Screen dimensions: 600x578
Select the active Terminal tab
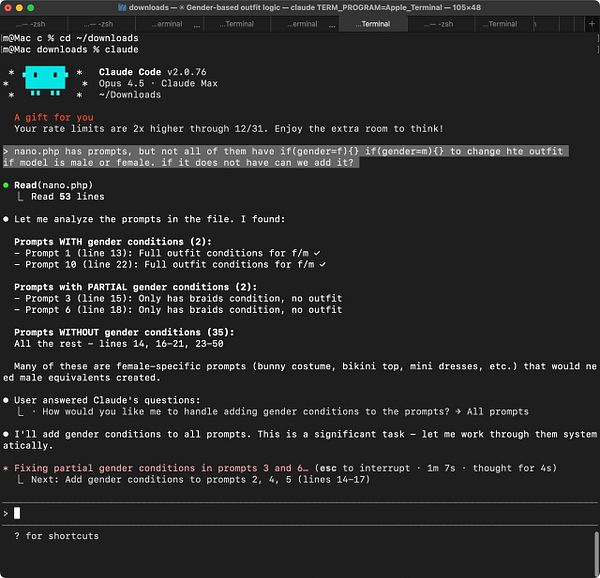[373, 24]
